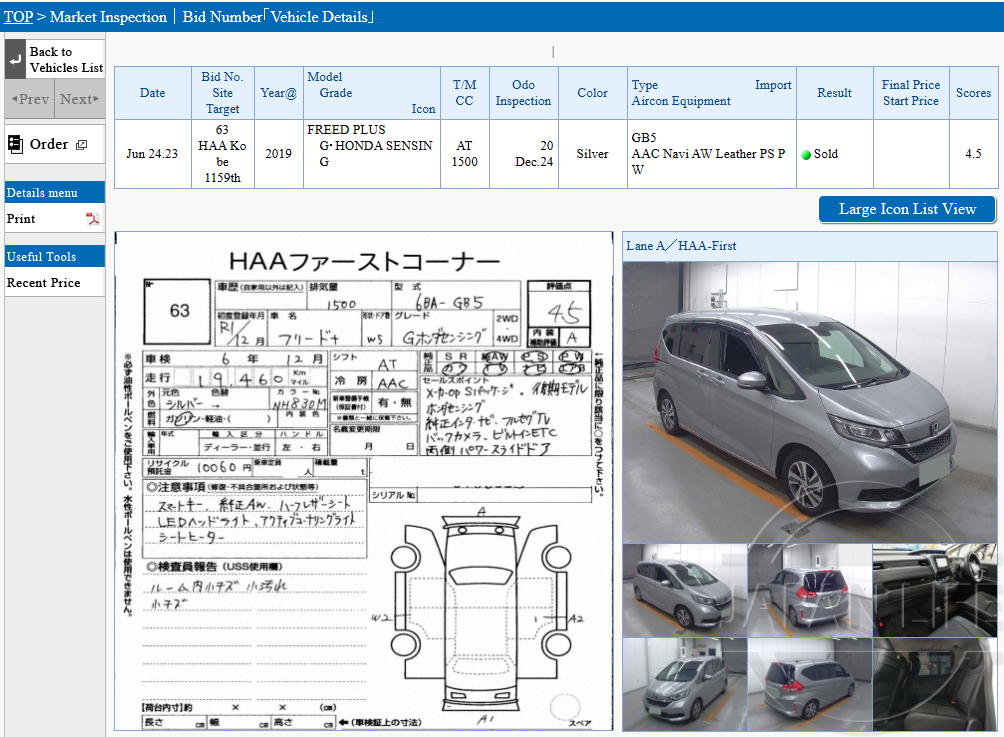Open Recent Price under Useful Tools
This screenshot has width=1004, height=737.
(44, 282)
